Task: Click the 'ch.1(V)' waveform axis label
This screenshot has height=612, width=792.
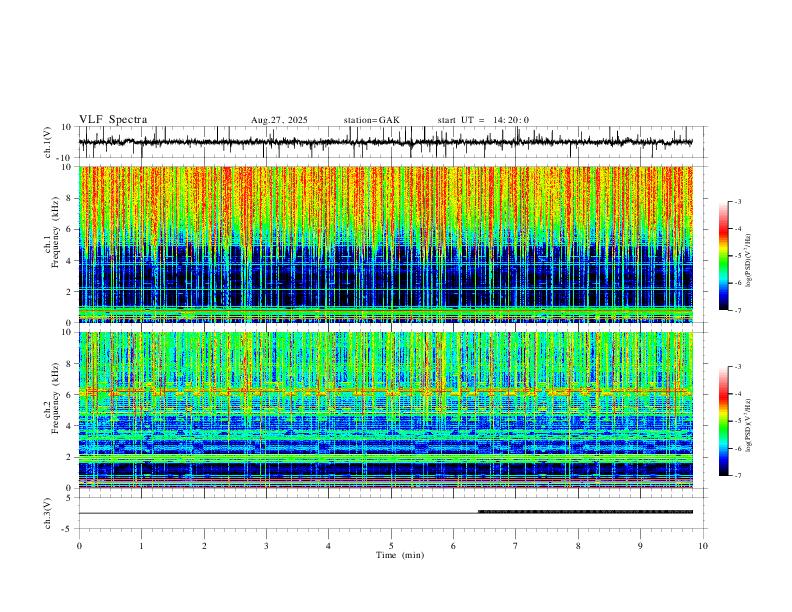Action: (48, 142)
